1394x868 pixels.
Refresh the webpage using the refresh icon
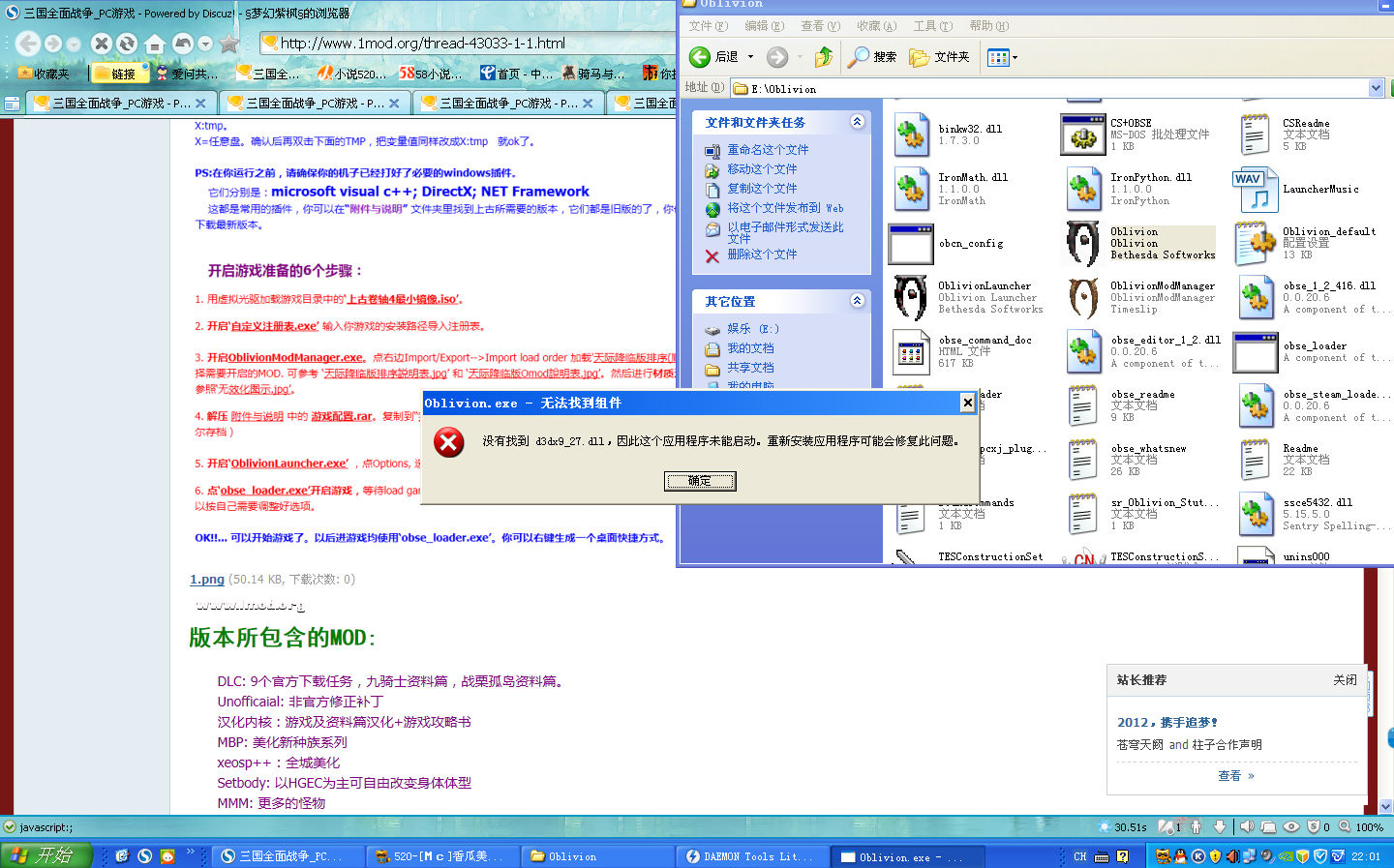126,44
